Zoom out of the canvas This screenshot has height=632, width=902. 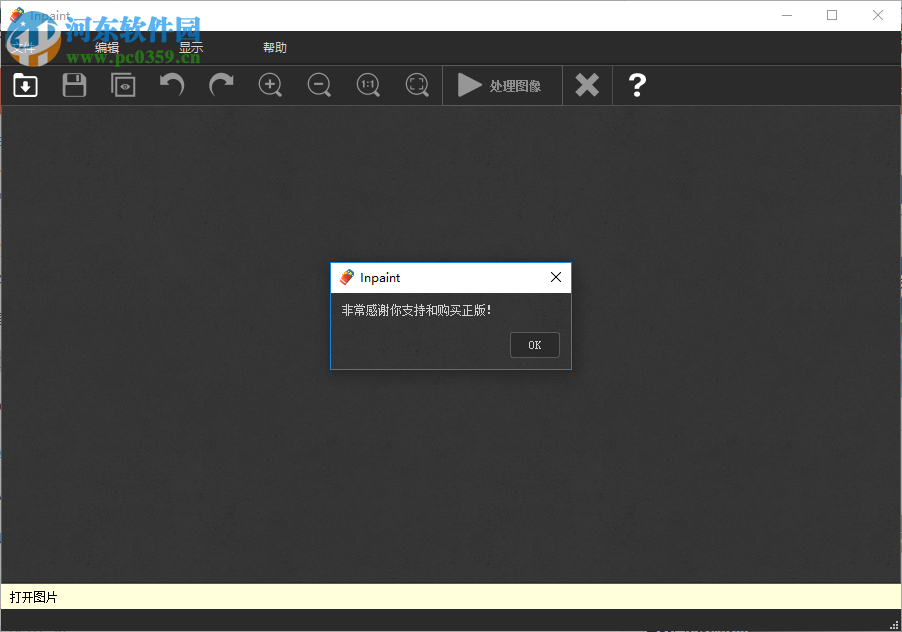coord(318,85)
